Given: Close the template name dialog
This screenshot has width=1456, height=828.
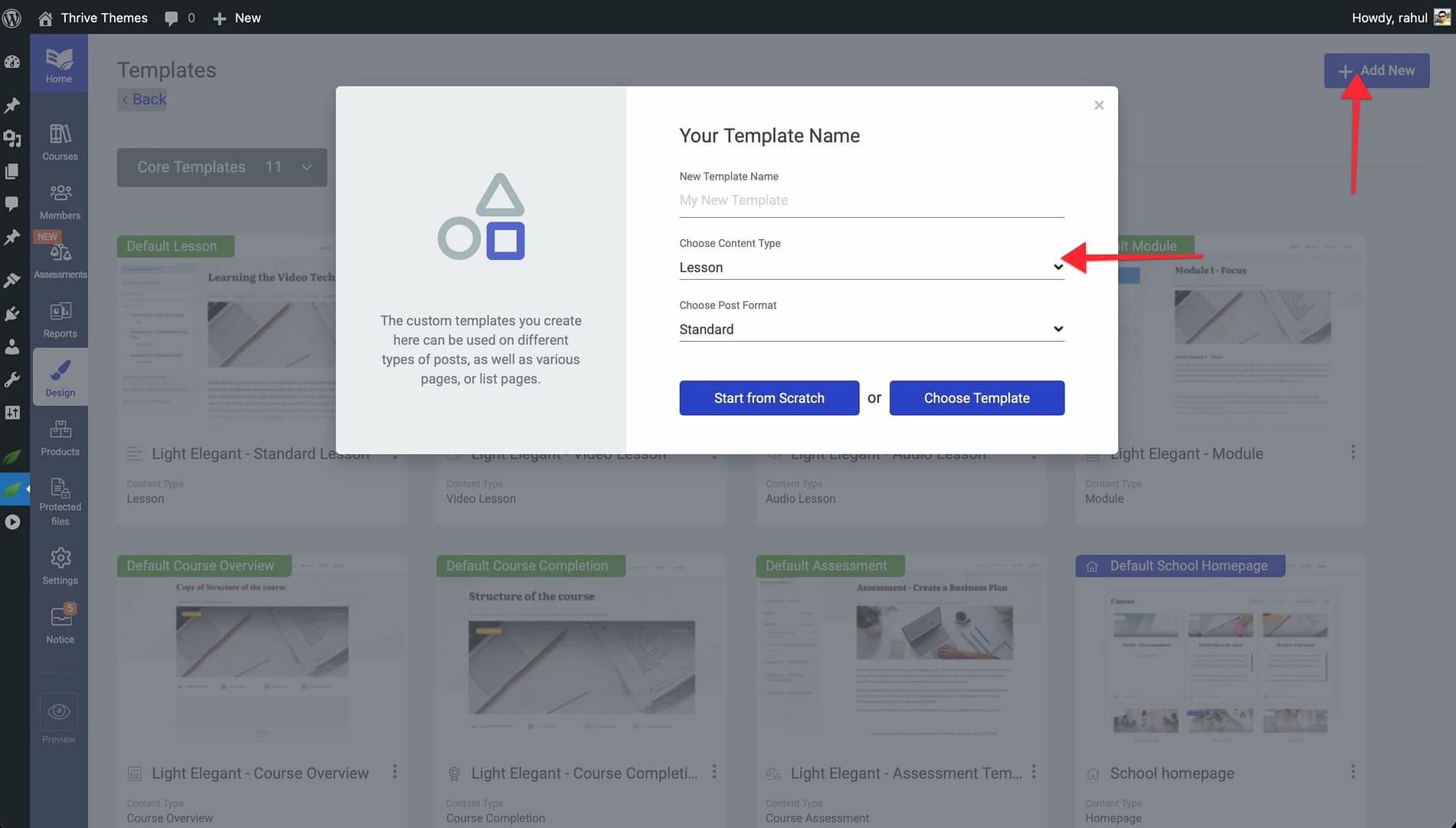Looking at the screenshot, I should pyautogui.click(x=1099, y=105).
